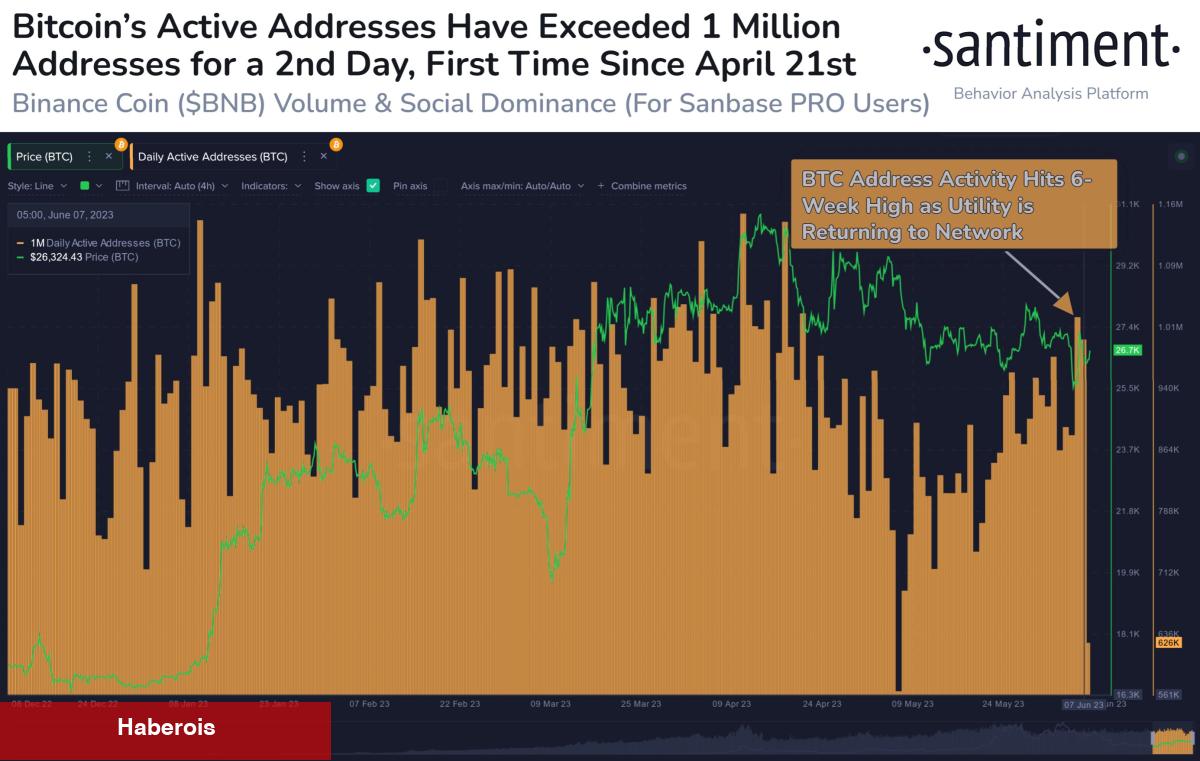Click the 26.7K current price axis label
The height and width of the screenshot is (761, 1200).
pos(1128,350)
